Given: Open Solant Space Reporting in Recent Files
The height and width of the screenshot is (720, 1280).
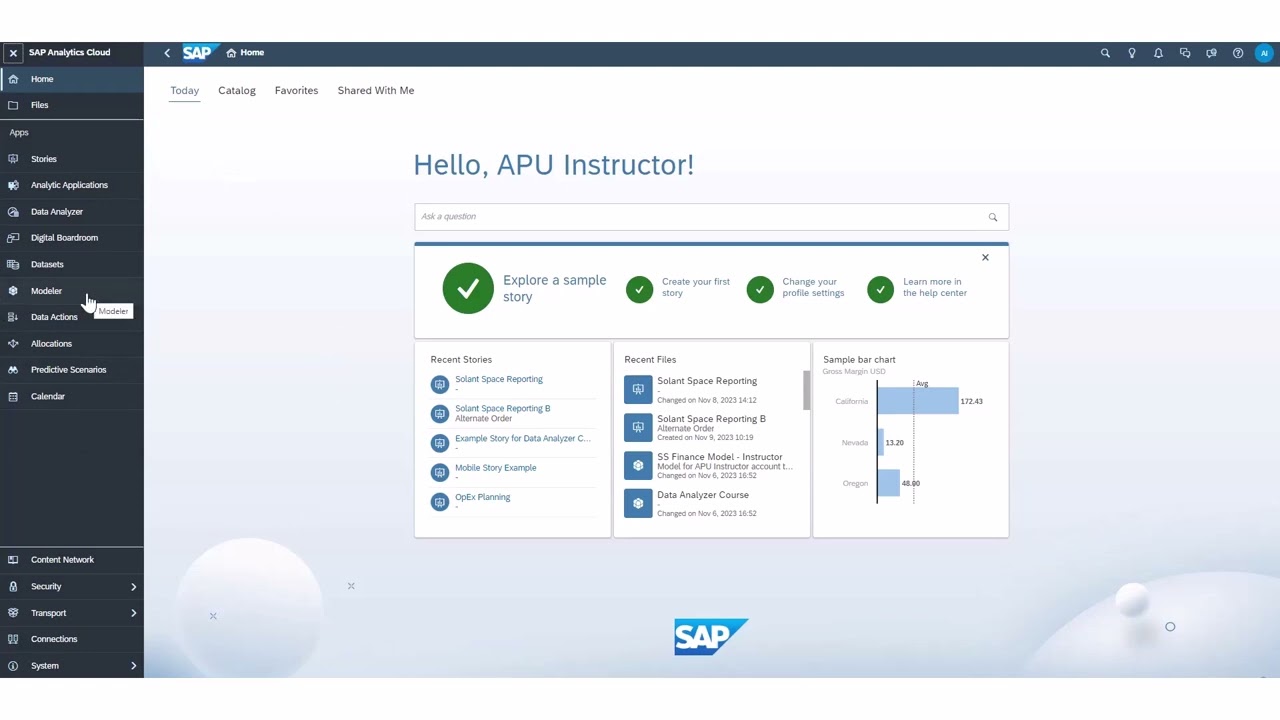Looking at the screenshot, I should click(x=707, y=381).
